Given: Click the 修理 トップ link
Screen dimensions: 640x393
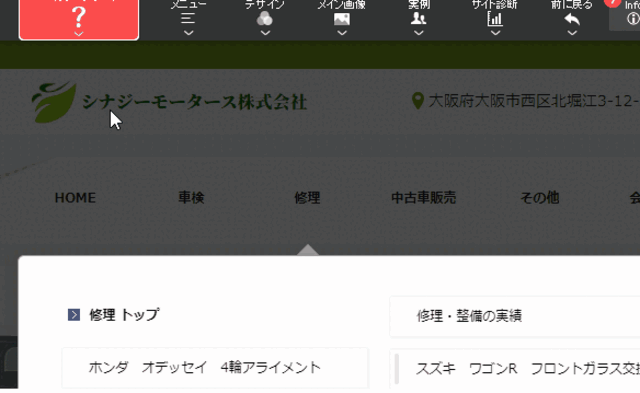Looking at the screenshot, I should [124, 315].
